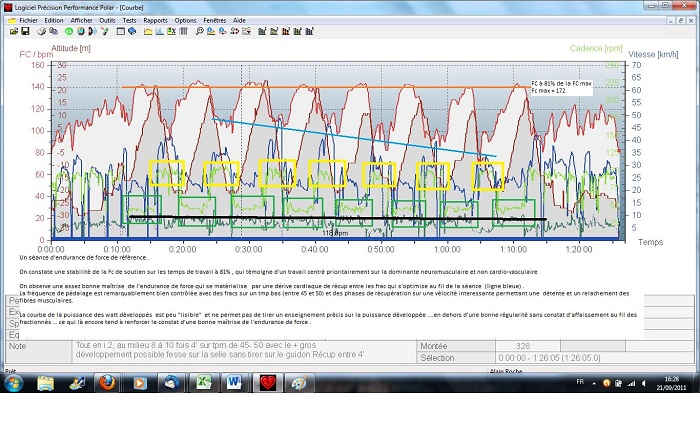Image resolution: width=700 pixels, height=434 pixels.
Task: Open the Afficher menu
Action: [x=81, y=21]
